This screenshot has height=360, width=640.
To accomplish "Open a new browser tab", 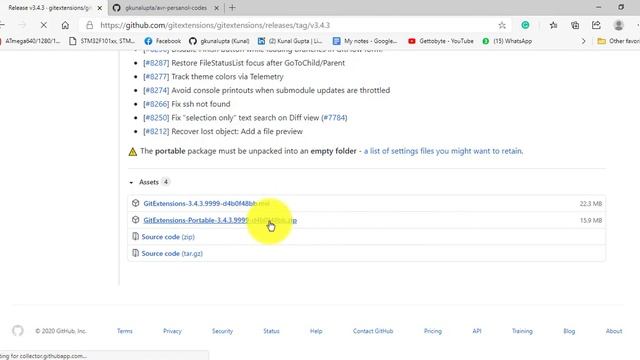I will coord(232,8).
